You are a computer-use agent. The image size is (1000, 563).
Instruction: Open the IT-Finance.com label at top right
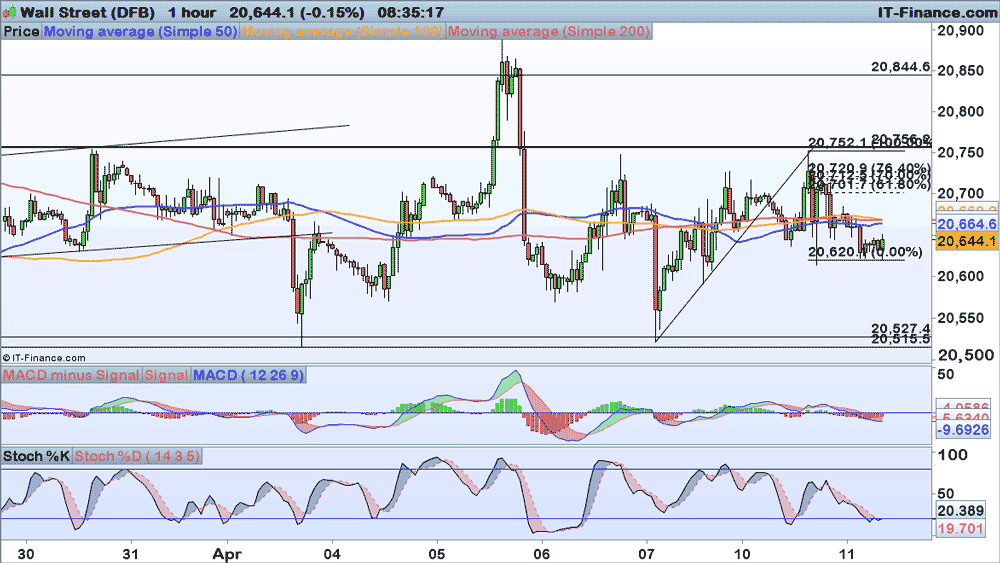[938, 12]
